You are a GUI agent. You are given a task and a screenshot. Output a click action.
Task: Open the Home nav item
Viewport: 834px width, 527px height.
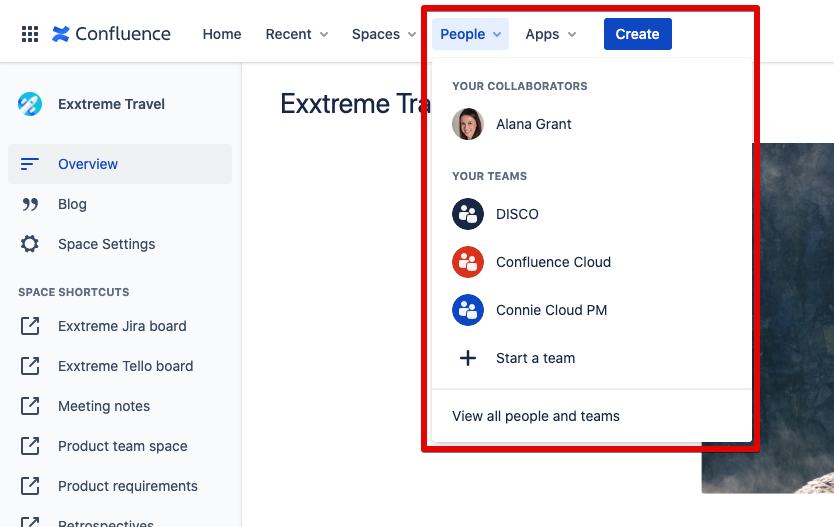(222, 34)
